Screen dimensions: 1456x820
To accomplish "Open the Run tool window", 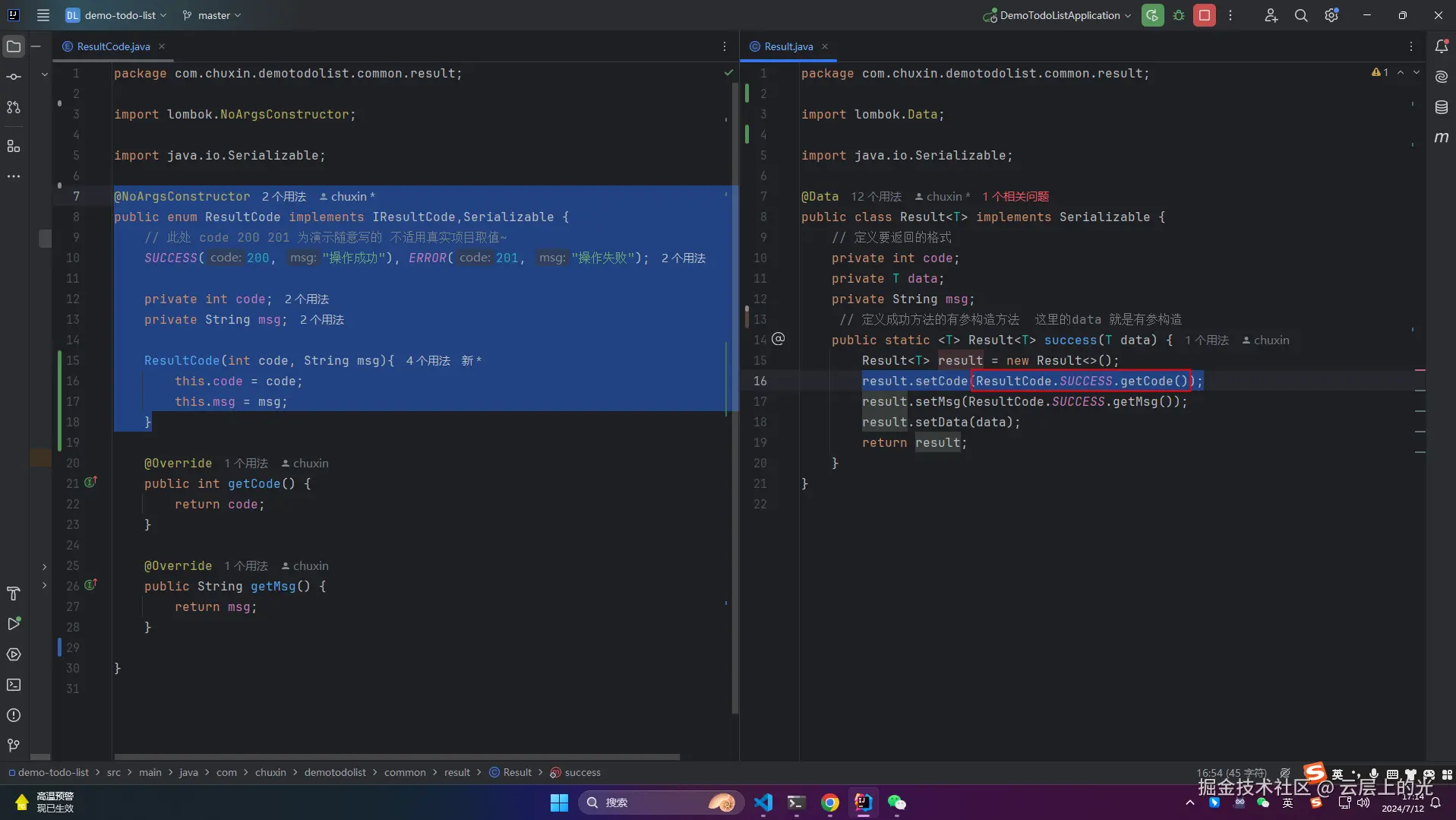I will click(x=14, y=624).
